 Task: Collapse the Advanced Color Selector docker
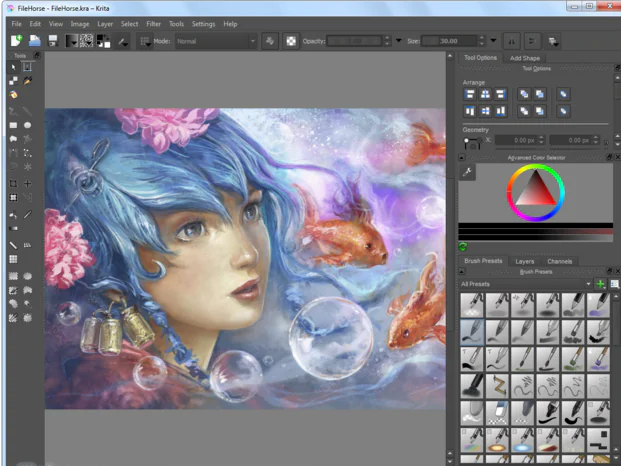pos(461,158)
